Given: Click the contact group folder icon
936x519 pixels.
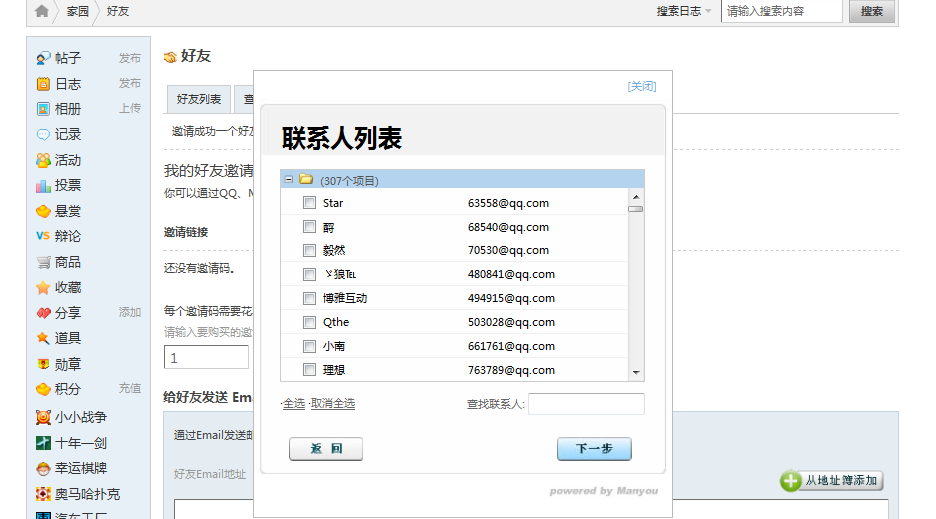Looking at the screenshot, I should 306,179.
